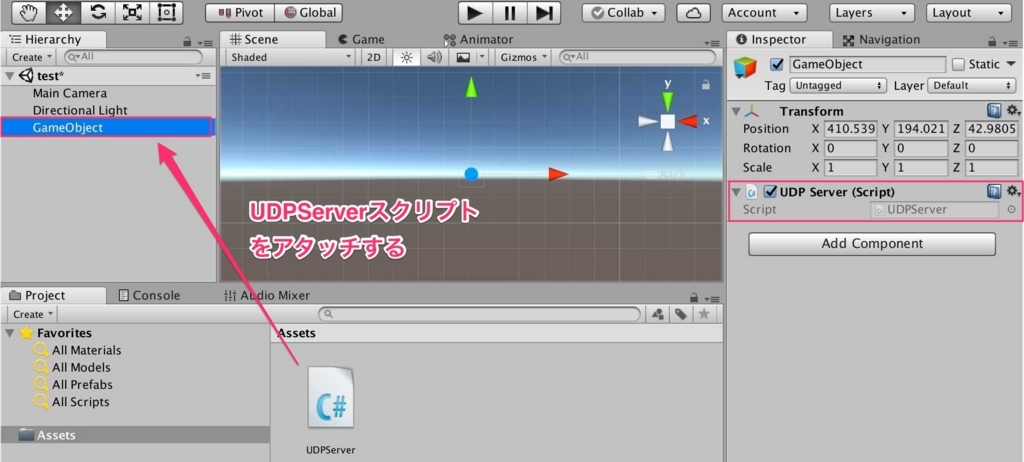Toggle GameObject active checkbox in Inspector
The width and height of the screenshot is (1024, 462).
tap(776, 64)
